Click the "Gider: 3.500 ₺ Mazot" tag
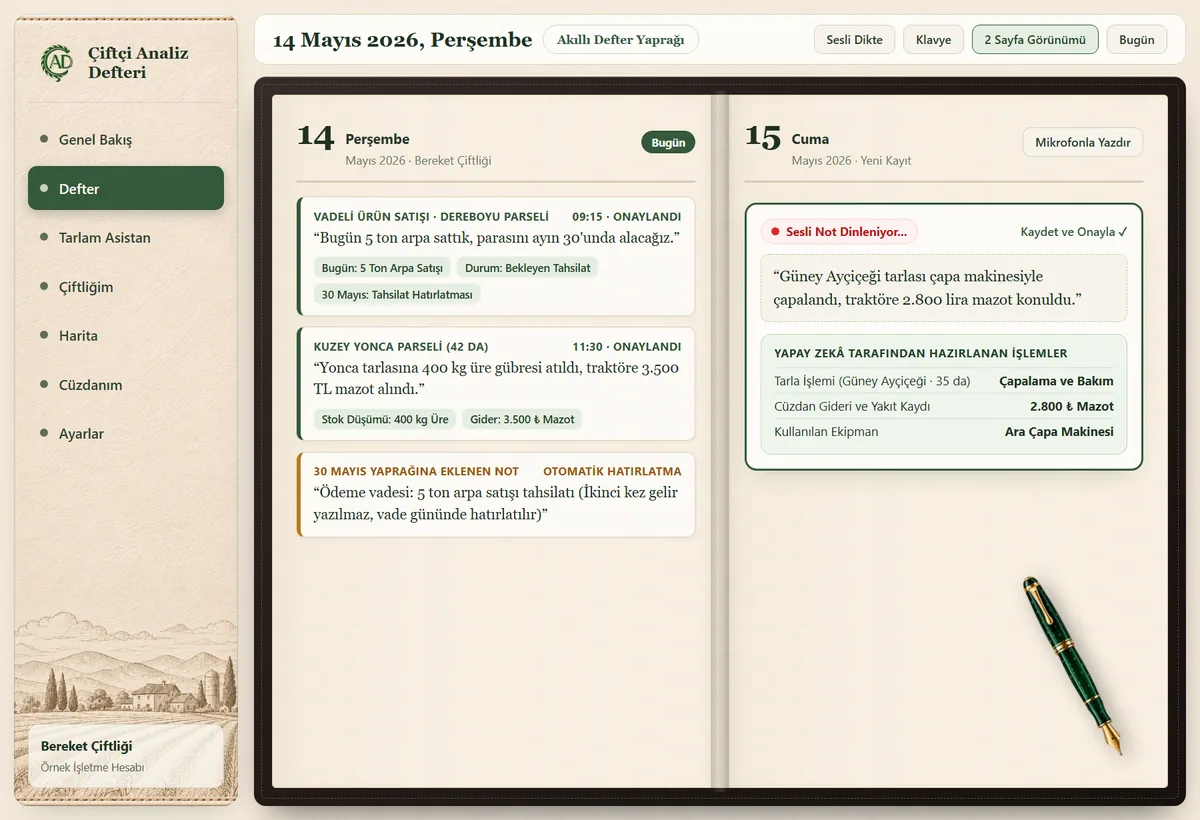 [x=523, y=420]
